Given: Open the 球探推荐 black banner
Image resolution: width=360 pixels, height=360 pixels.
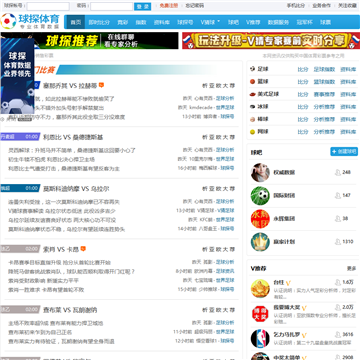Looking at the screenshot, I should pos(106,41).
